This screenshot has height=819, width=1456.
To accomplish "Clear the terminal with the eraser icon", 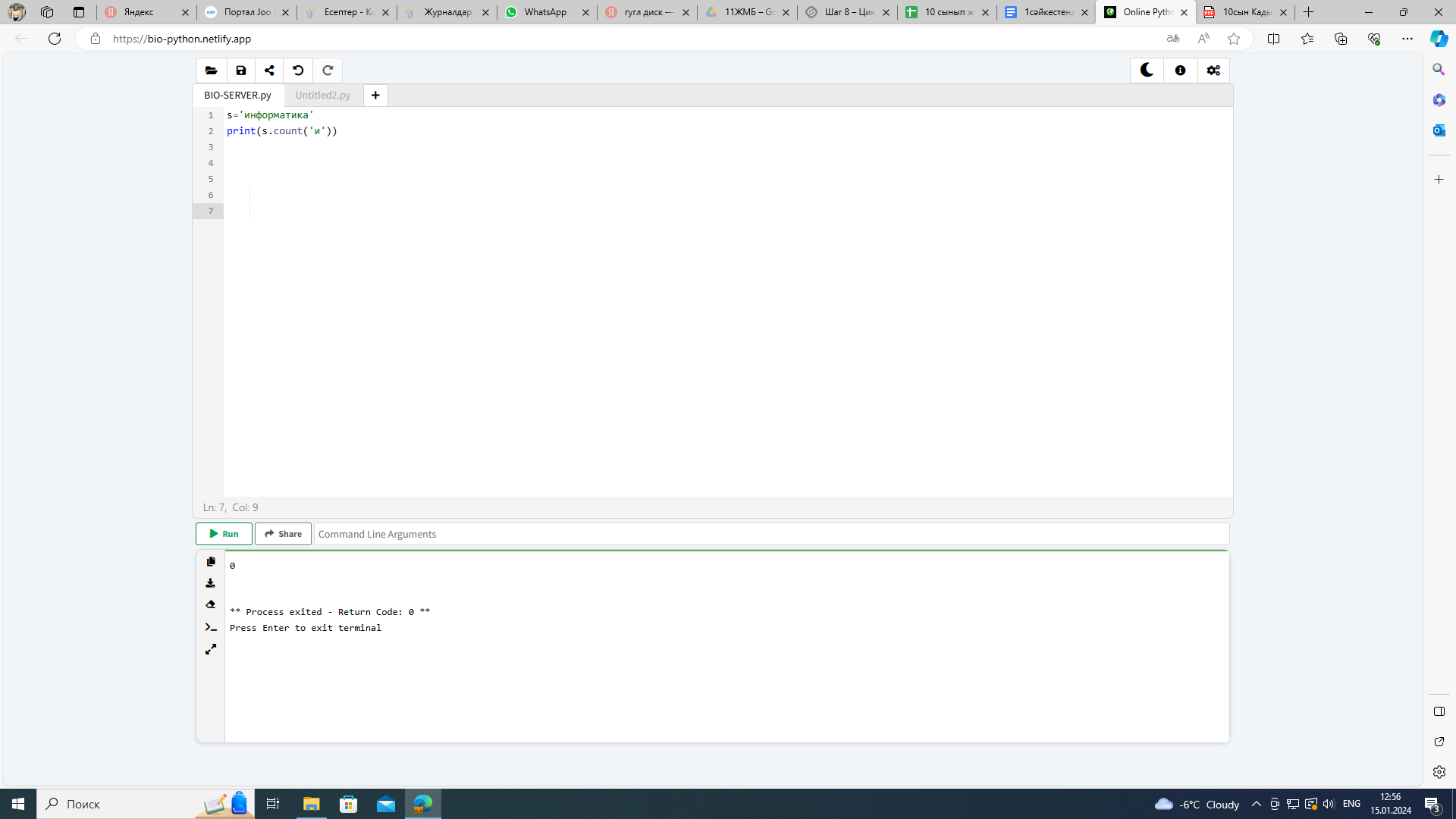I will coord(211,605).
